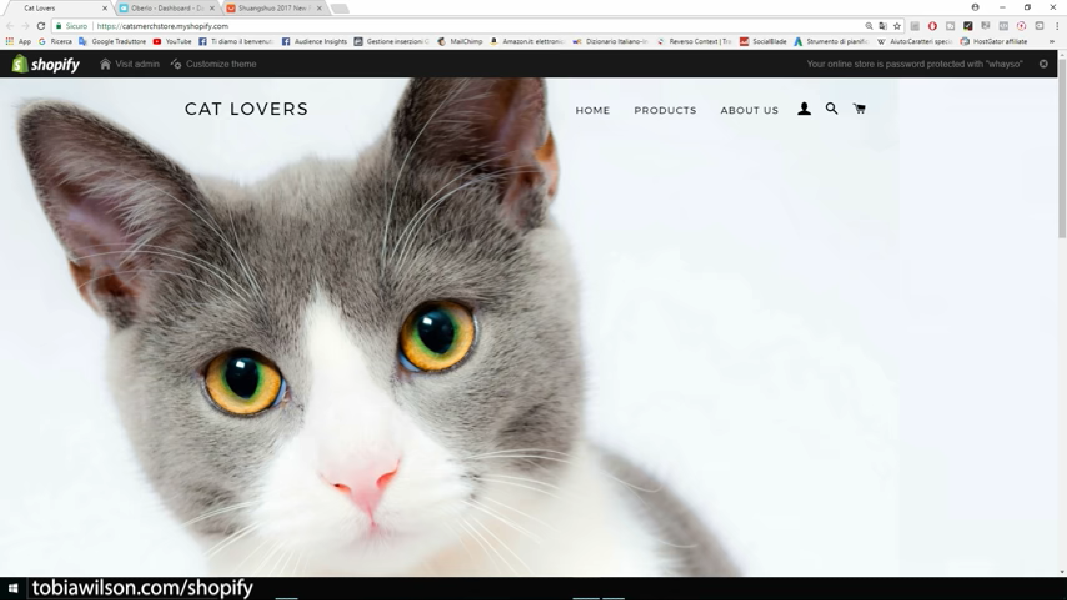Reload the page with browser refresh
Viewport: 1067px width, 600px height.
point(41,26)
